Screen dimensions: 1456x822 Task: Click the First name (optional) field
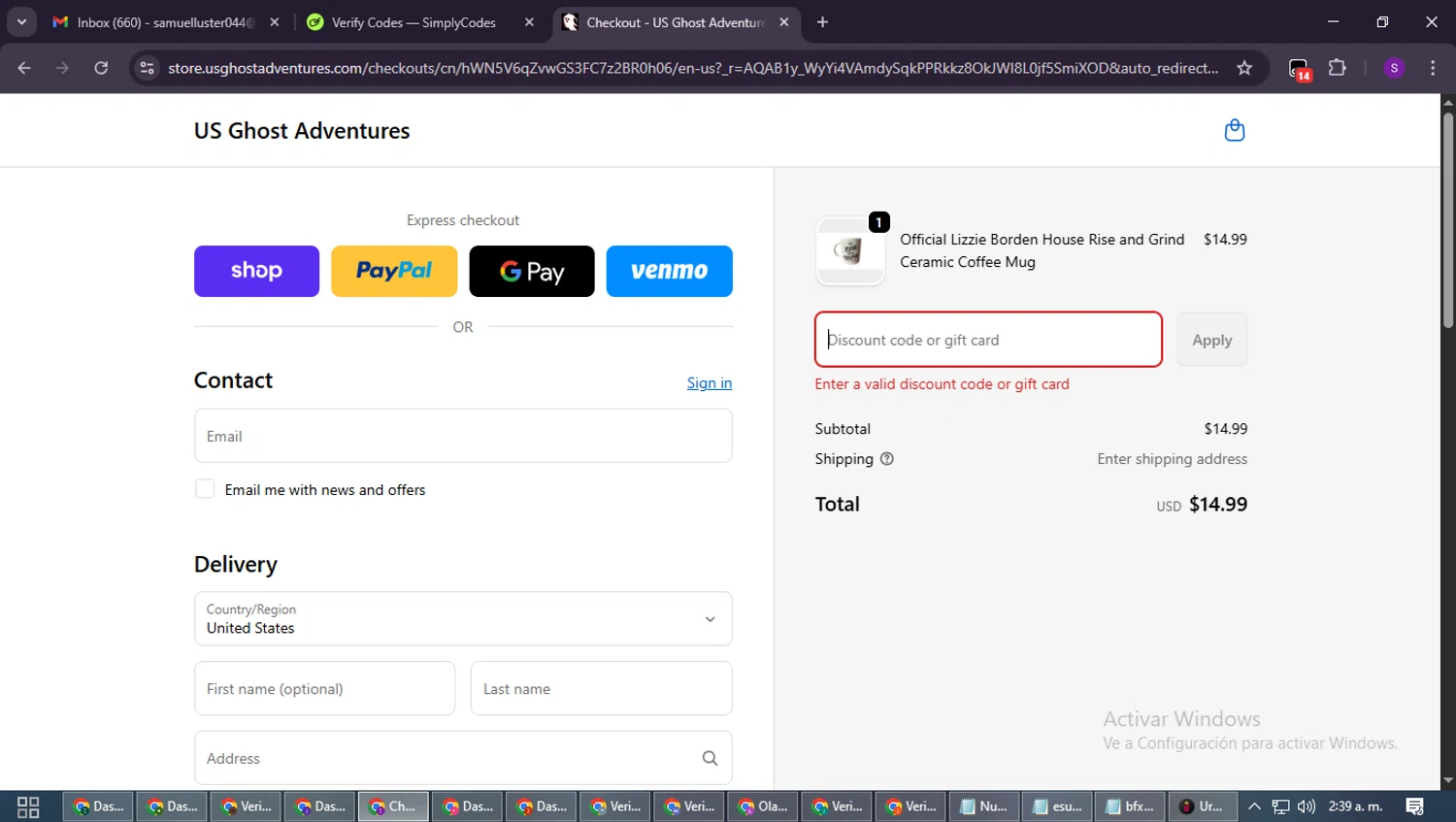[x=324, y=689]
